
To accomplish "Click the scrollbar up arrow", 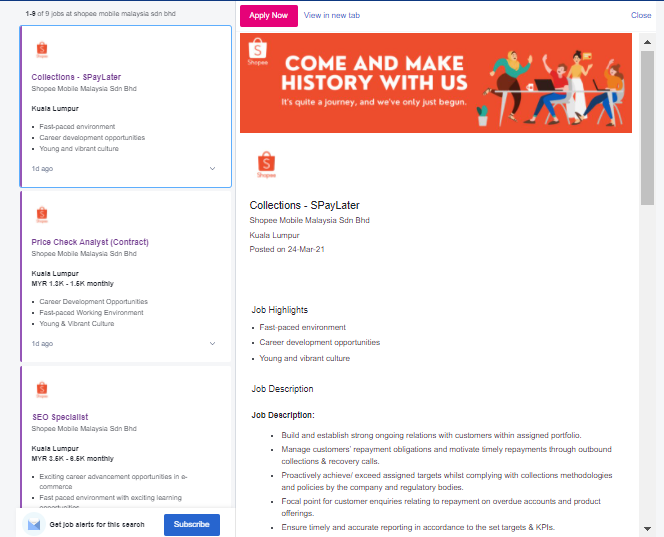I will [647, 42].
